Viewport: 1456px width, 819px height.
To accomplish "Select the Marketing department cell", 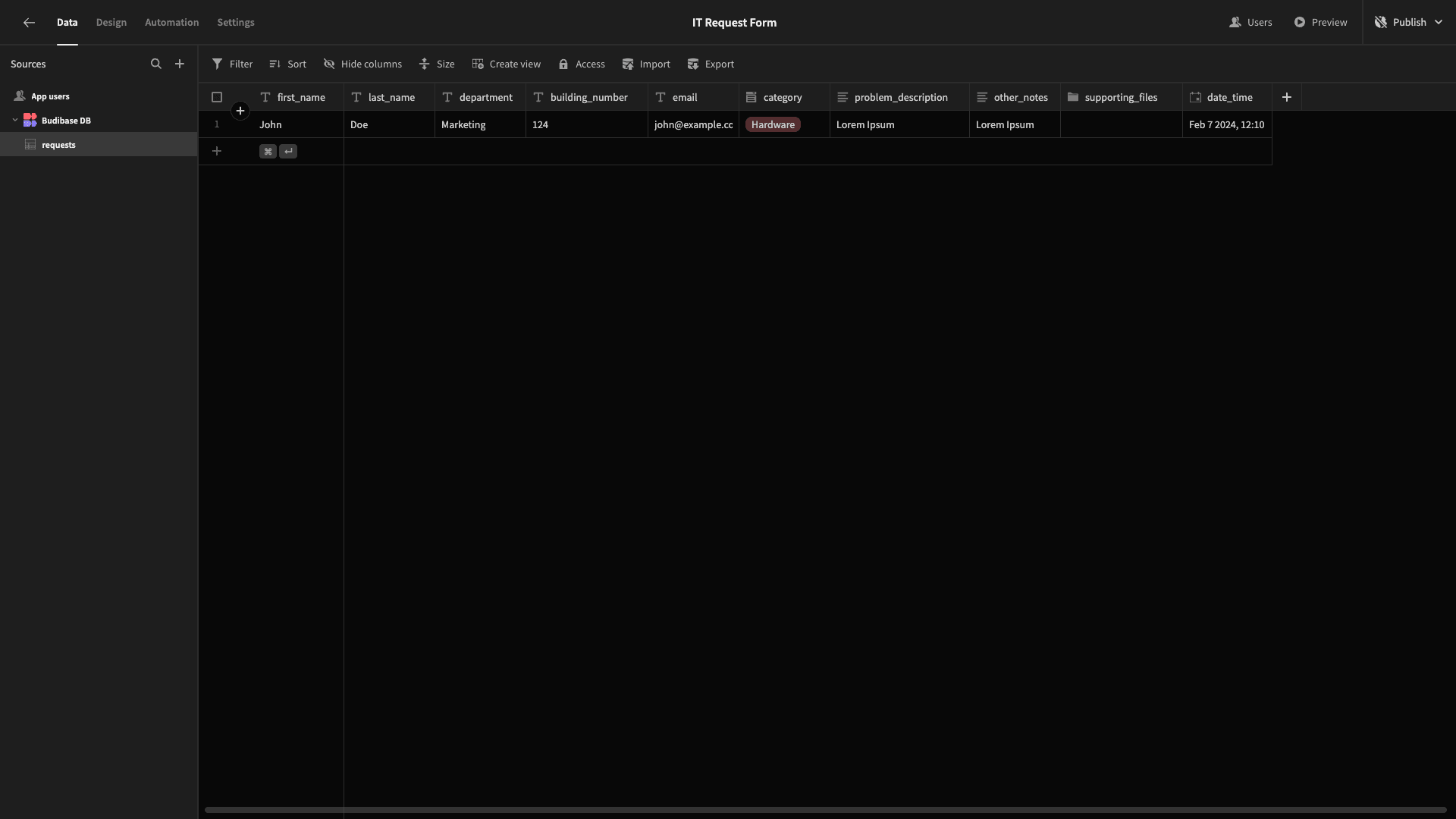I will 480,124.
